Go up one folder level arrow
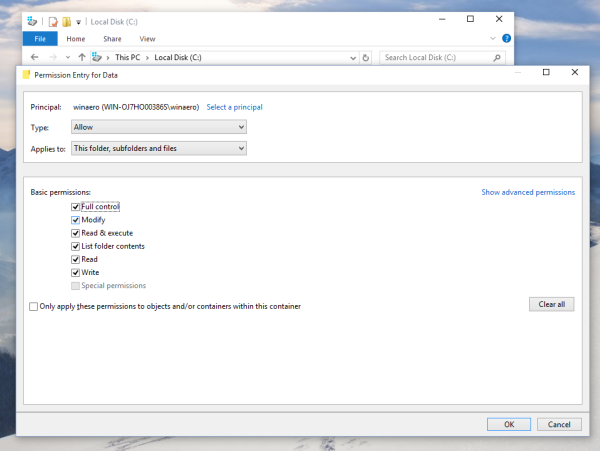The image size is (600, 451). click(x=82, y=57)
